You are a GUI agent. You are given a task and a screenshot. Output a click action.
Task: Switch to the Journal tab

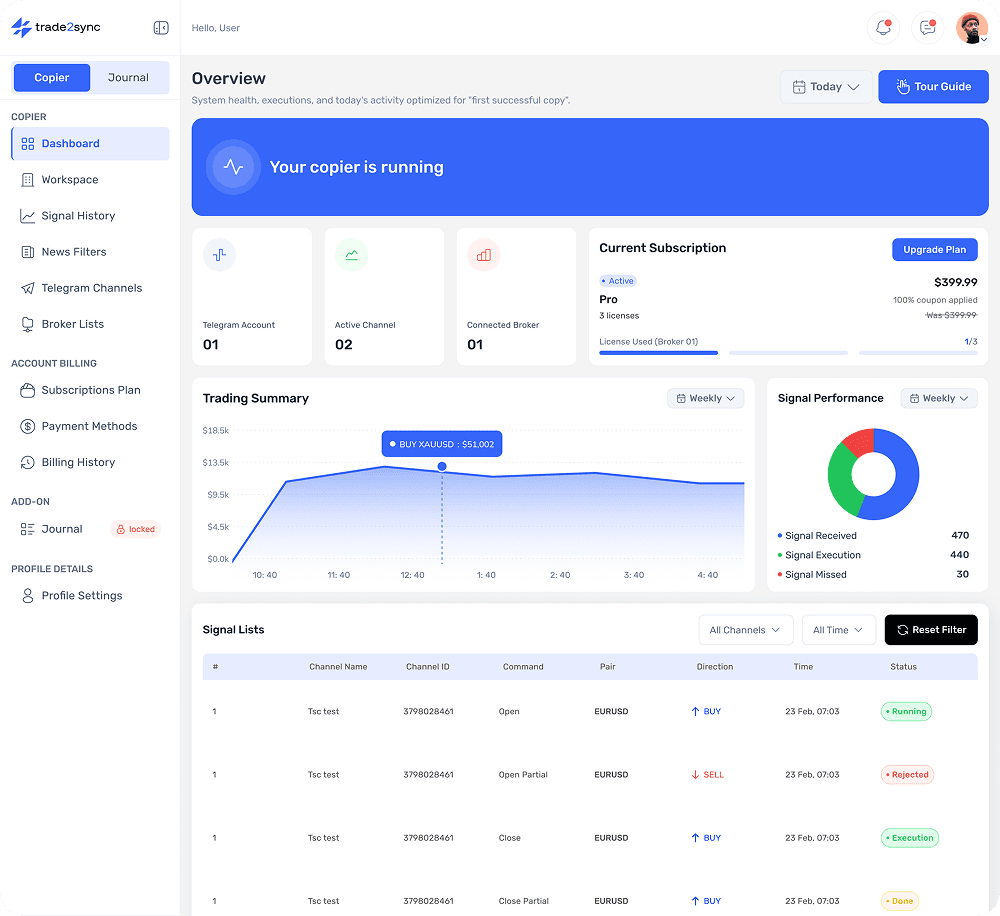[x=128, y=78]
